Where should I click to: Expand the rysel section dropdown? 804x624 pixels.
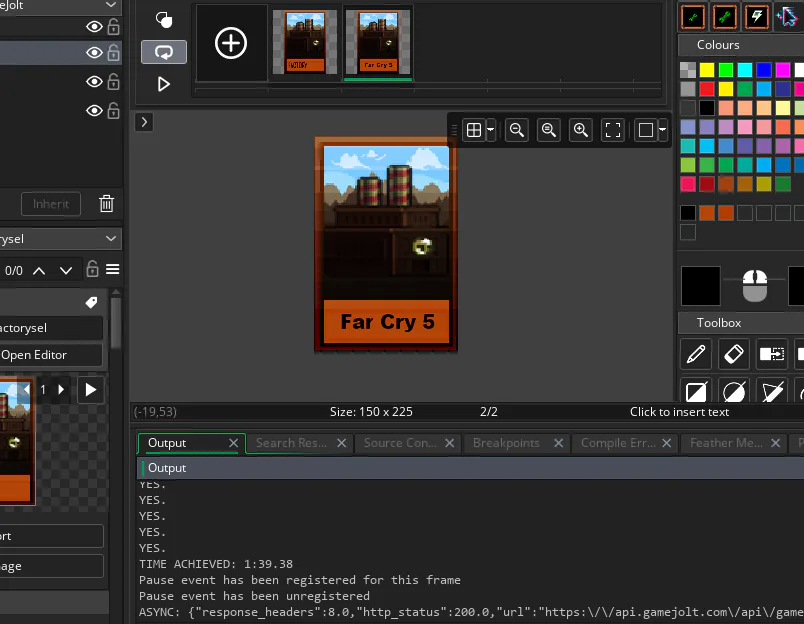point(111,239)
